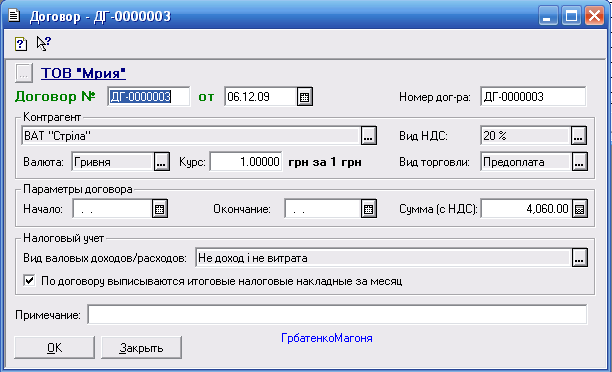Open calendar picker for Начало date
The height and width of the screenshot is (372, 612).
point(159,209)
